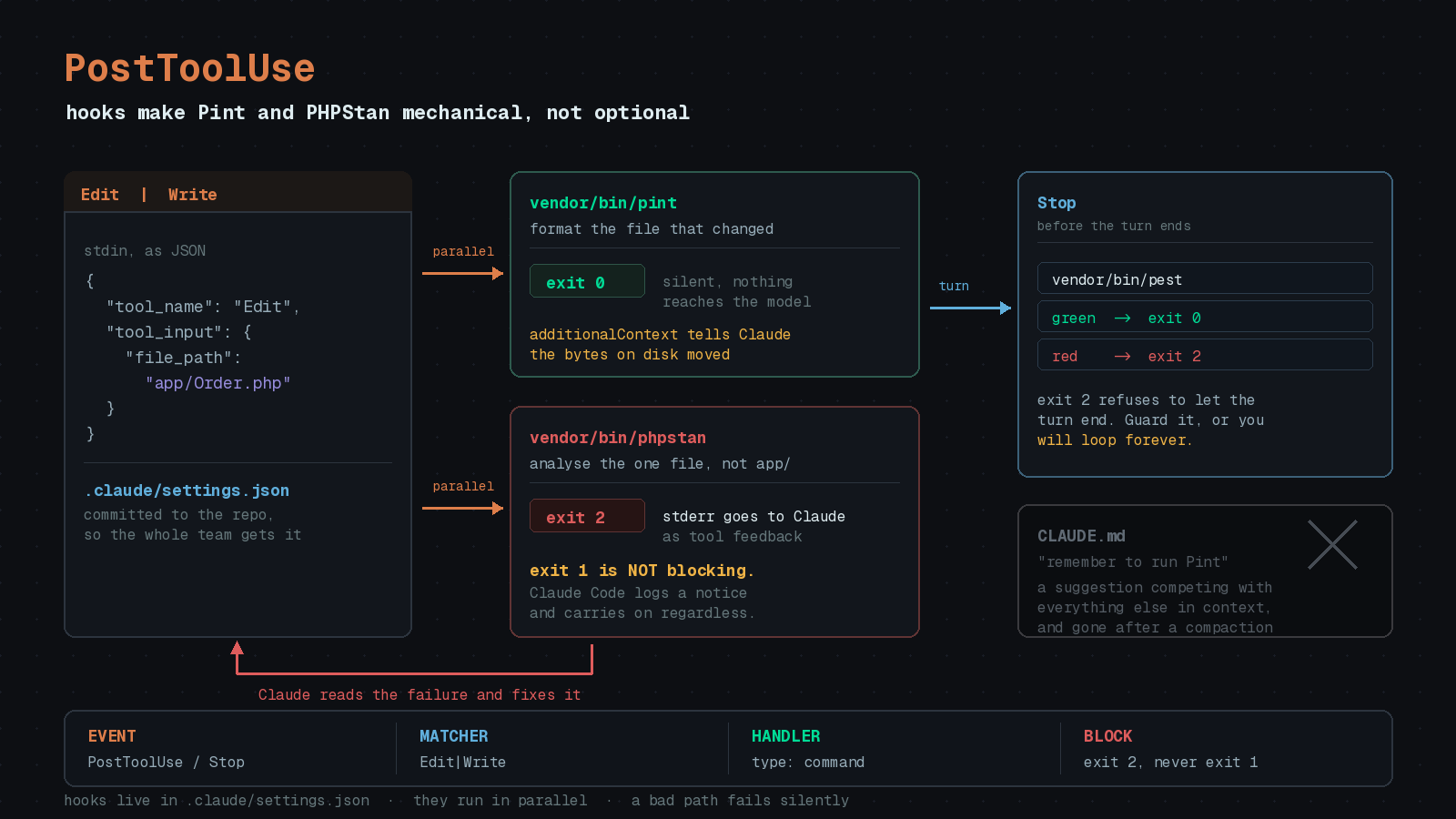
Task: Click "format the file that changed" line
Action: coord(652,229)
